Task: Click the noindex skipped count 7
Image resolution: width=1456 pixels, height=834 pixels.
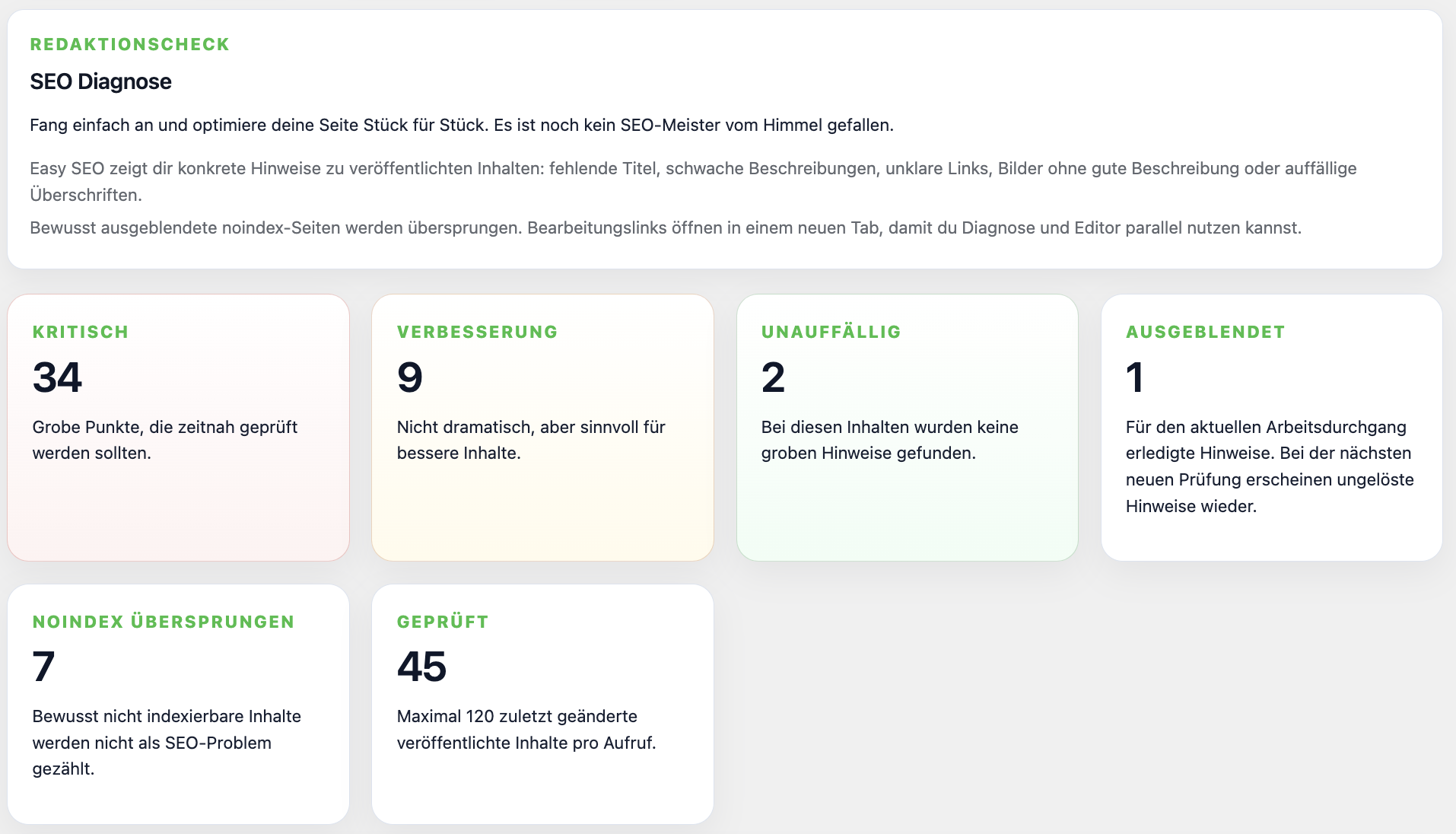Action: pos(43,667)
